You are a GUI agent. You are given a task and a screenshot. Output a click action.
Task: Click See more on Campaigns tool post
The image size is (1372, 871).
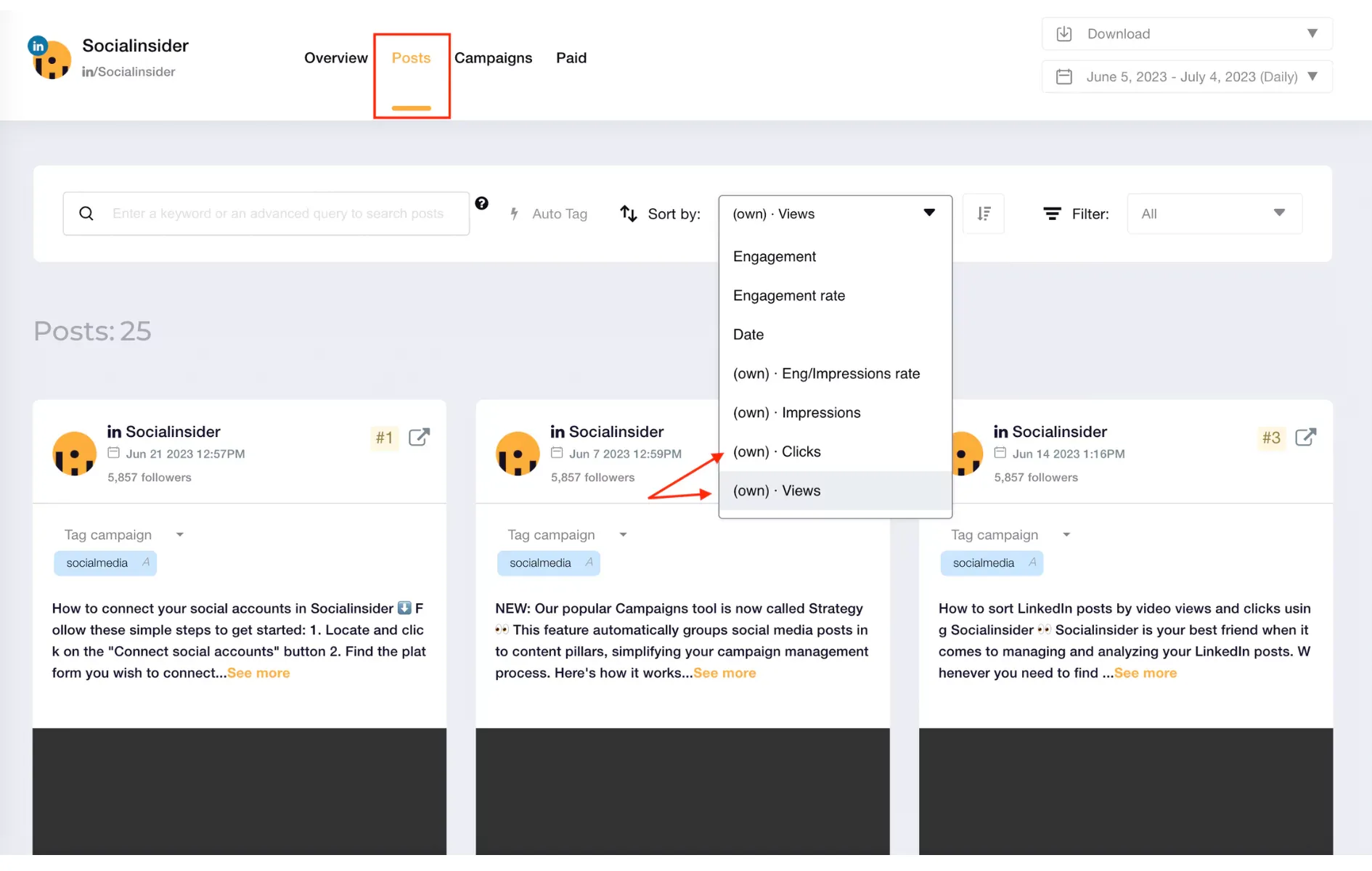pos(724,674)
